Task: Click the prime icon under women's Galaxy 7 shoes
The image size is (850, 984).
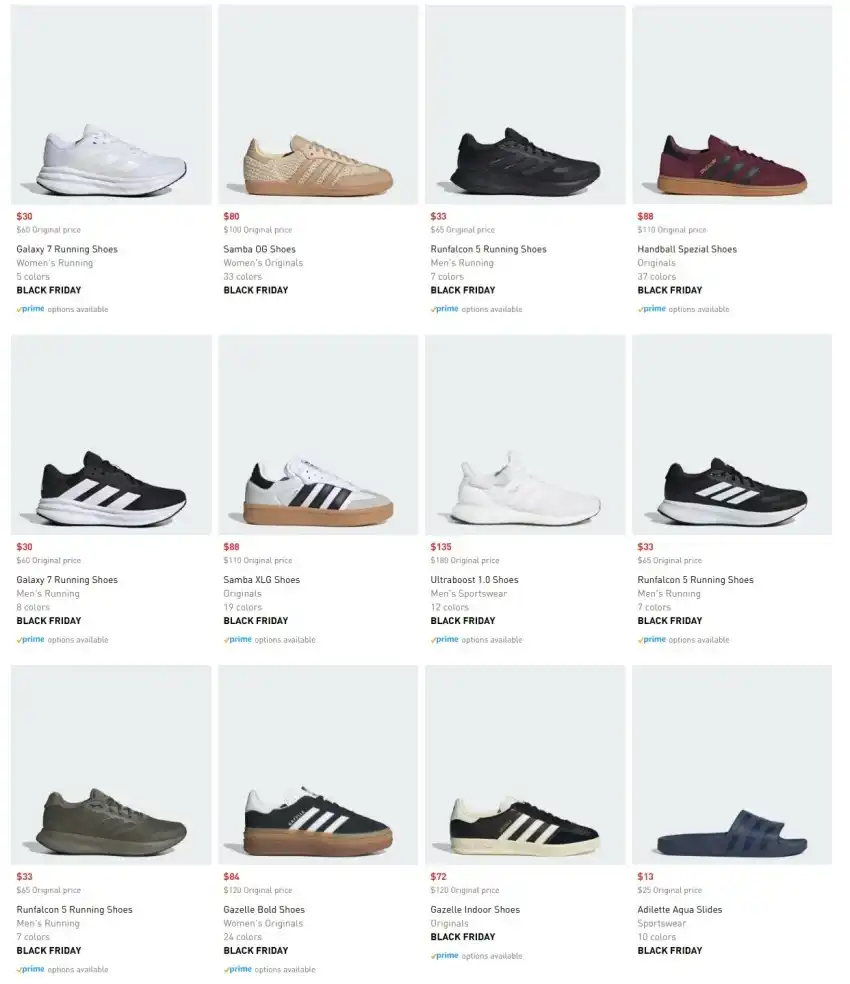Action: pos(31,309)
